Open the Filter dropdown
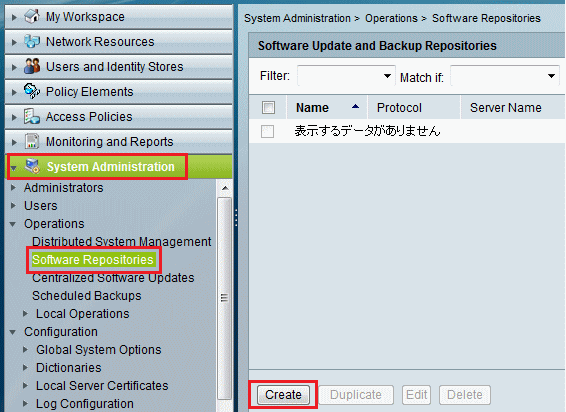This screenshot has width=566, height=412. (346, 76)
